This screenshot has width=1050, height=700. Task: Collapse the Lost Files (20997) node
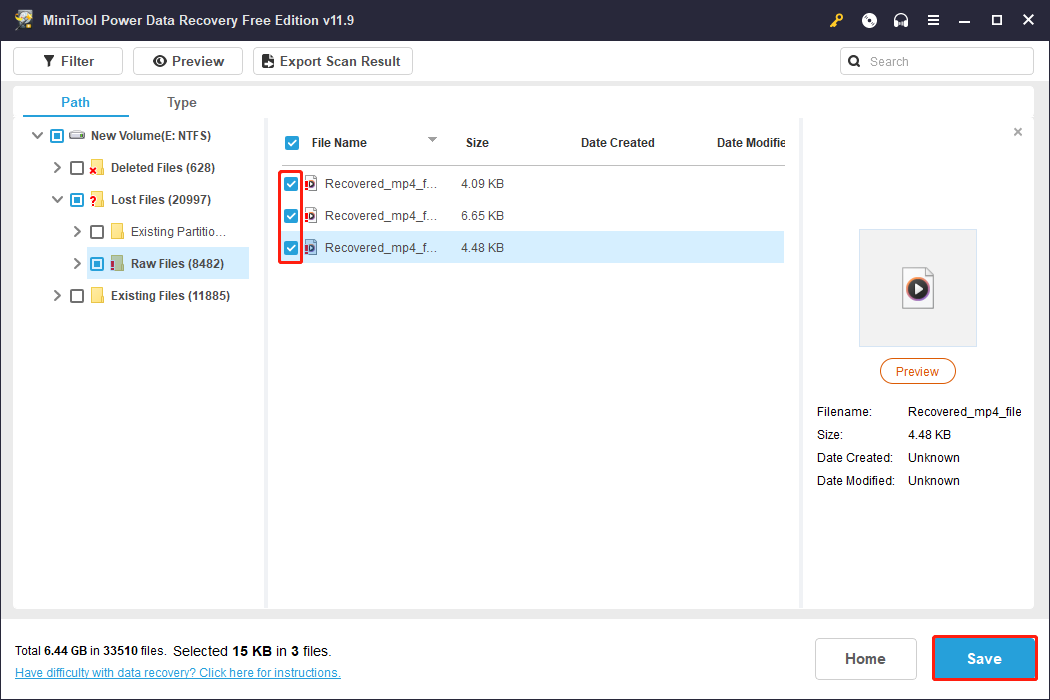(x=58, y=200)
